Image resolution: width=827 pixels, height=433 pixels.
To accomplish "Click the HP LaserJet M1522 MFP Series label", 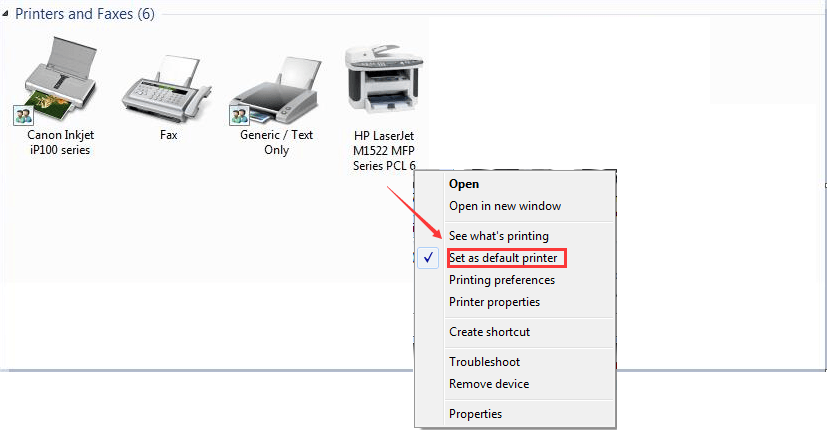I will pos(384,151).
